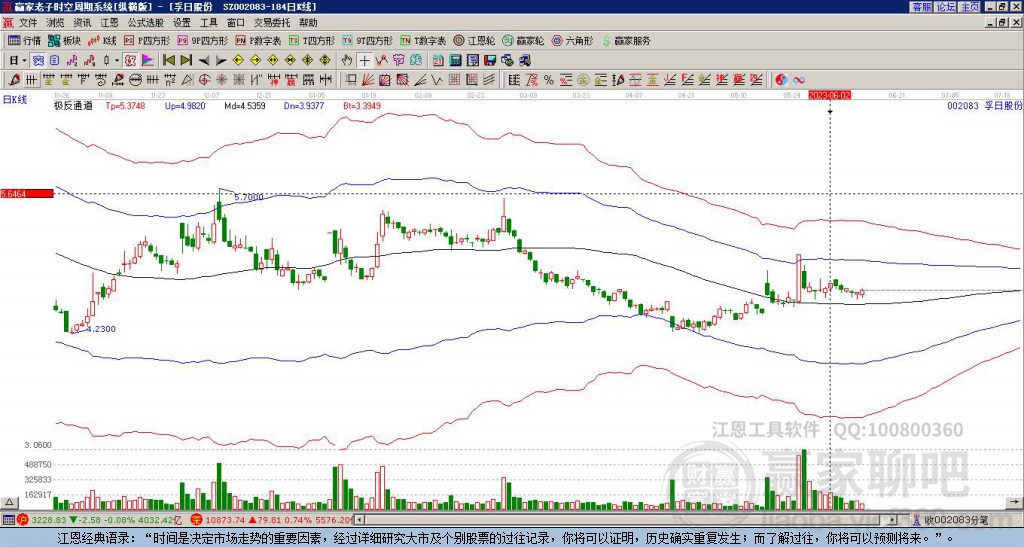Click Shenzhen index 10873.74 in status bar
Viewport: 1024px width, 548px height.
(225, 520)
